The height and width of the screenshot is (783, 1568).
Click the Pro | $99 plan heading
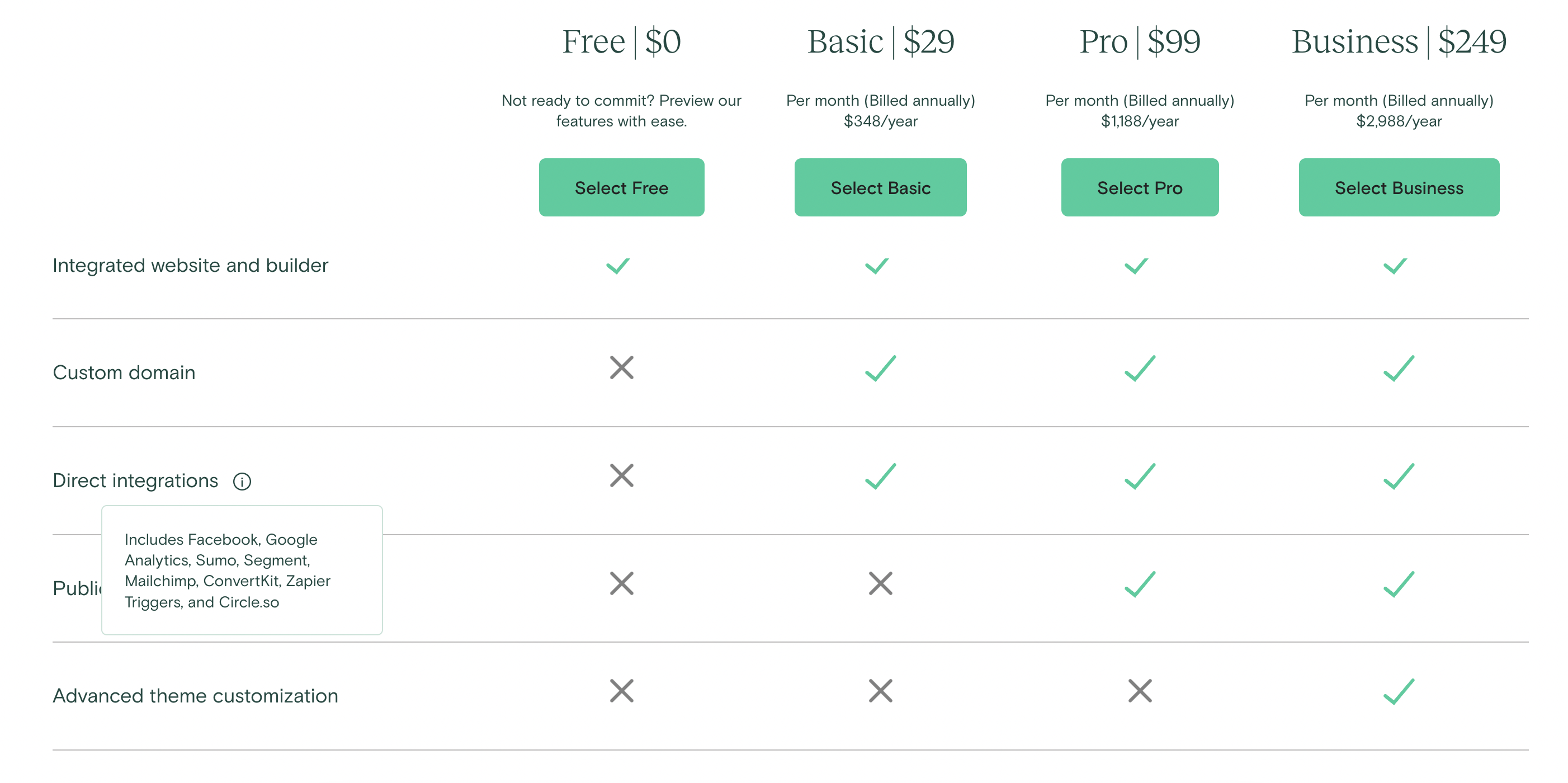pyautogui.click(x=1140, y=42)
